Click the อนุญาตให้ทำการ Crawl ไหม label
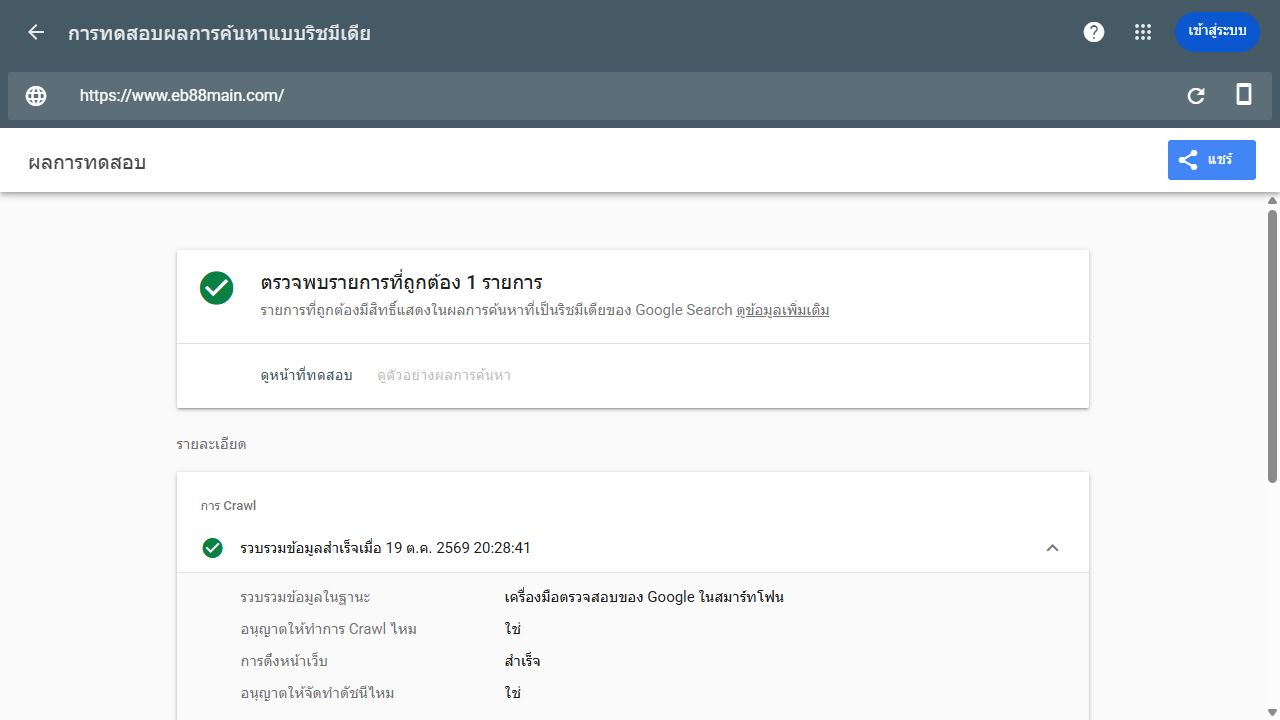 coord(328,630)
